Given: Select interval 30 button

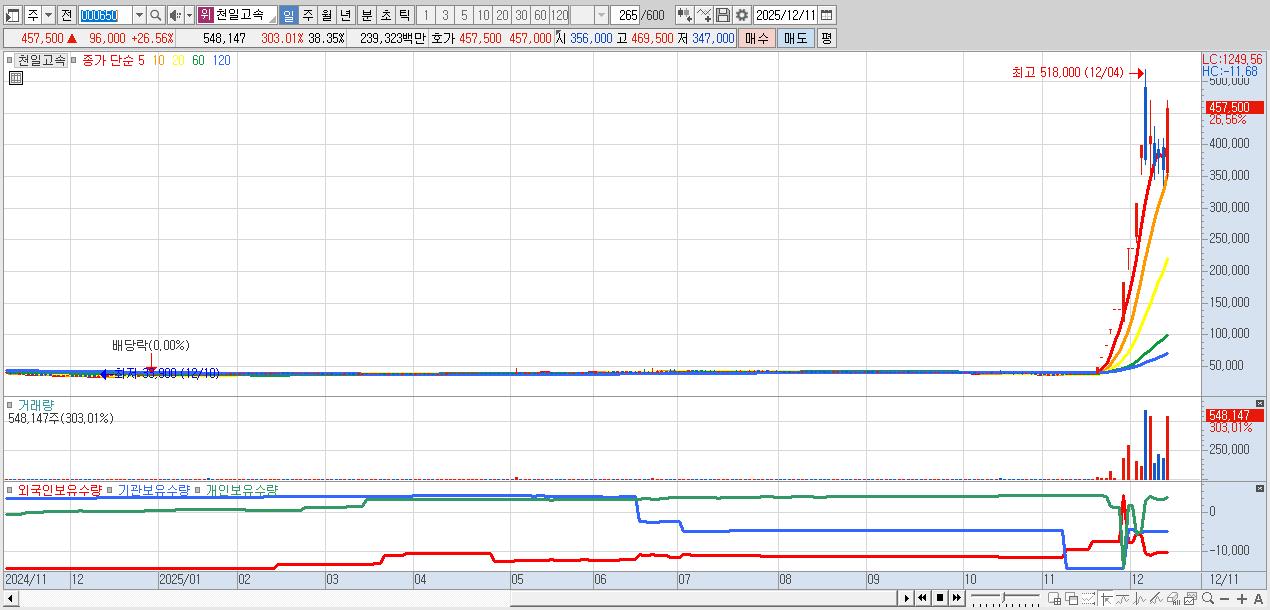Looking at the screenshot, I should click(x=521, y=15).
